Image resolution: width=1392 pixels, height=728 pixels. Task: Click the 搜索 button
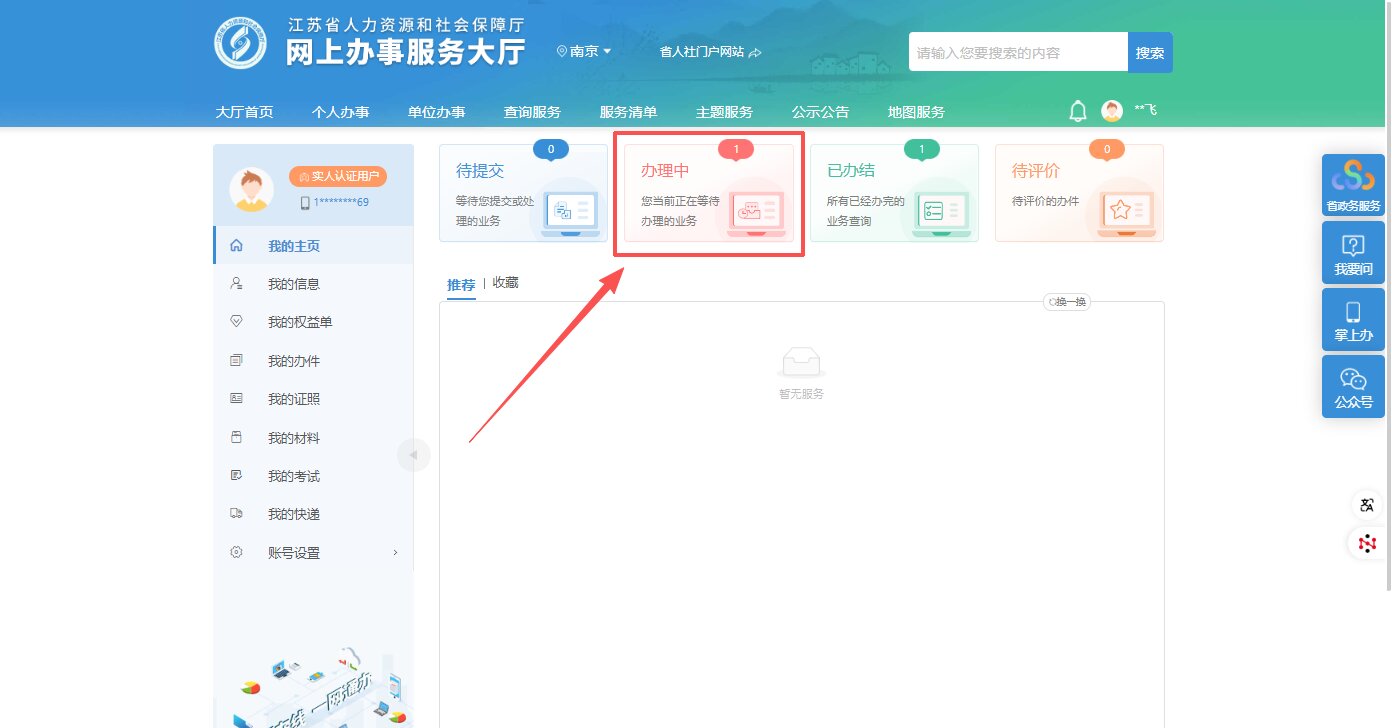pos(1150,53)
